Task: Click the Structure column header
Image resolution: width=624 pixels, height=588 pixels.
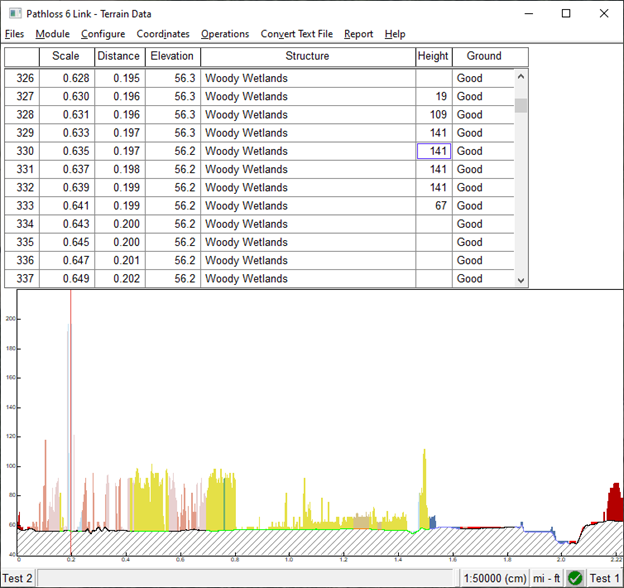Action: (x=307, y=56)
